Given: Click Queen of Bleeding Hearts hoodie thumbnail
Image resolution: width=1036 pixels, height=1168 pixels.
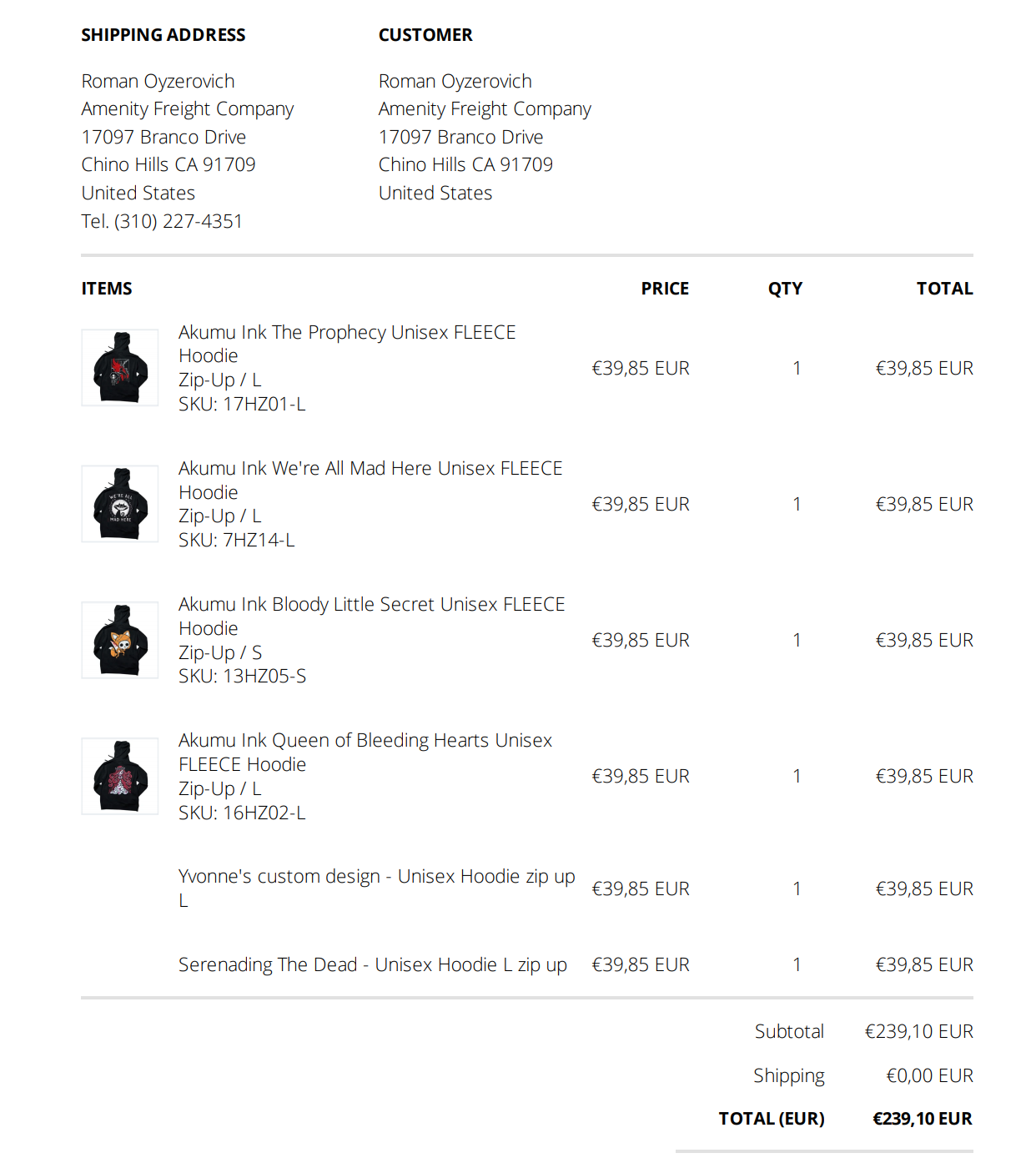Looking at the screenshot, I should pos(120,776).
